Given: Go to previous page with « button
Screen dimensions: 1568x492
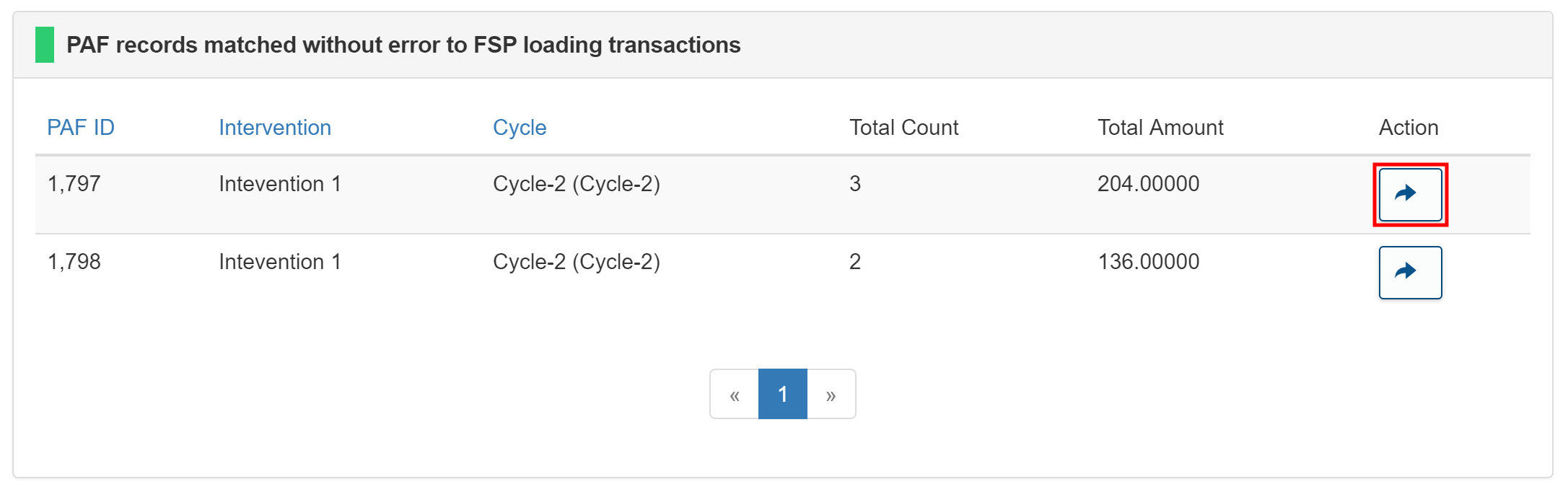Looking at the screenshot, I should [x=734, y=395].
